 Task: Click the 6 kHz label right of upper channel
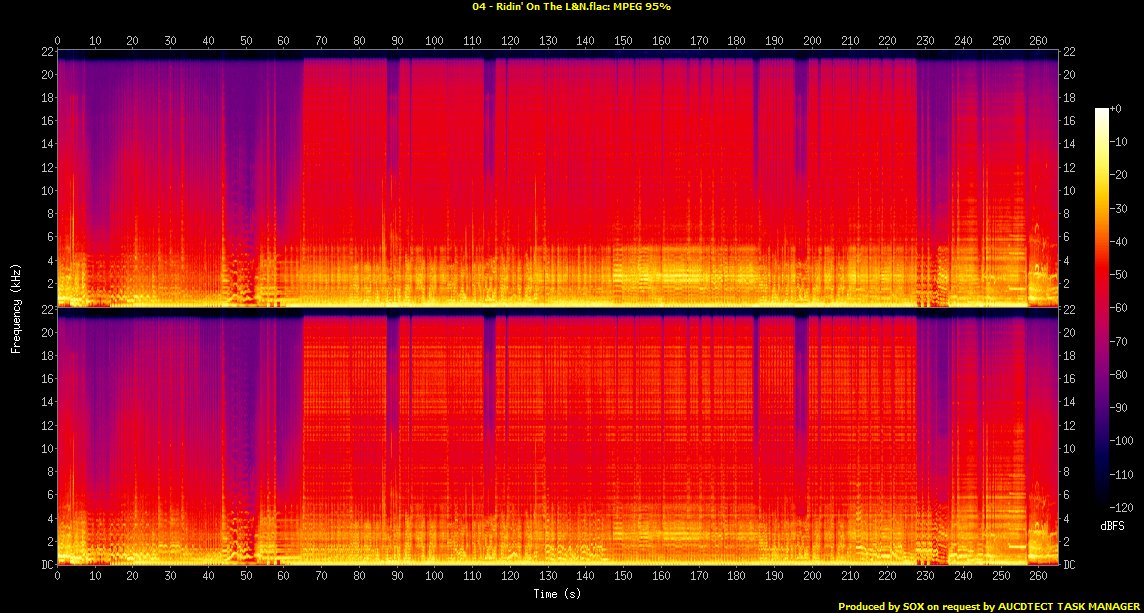click(1070, 237)
